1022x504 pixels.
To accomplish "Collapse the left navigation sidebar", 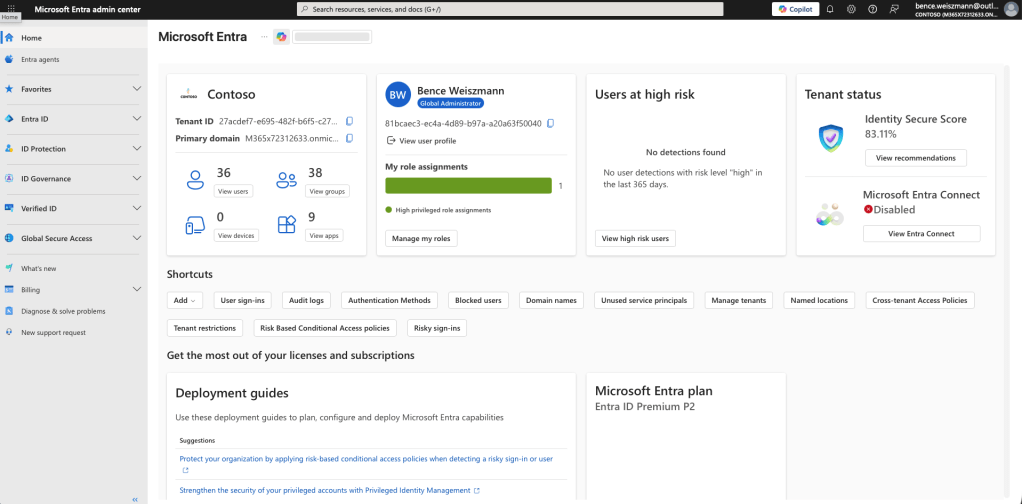I will click(x=135, y=498).
